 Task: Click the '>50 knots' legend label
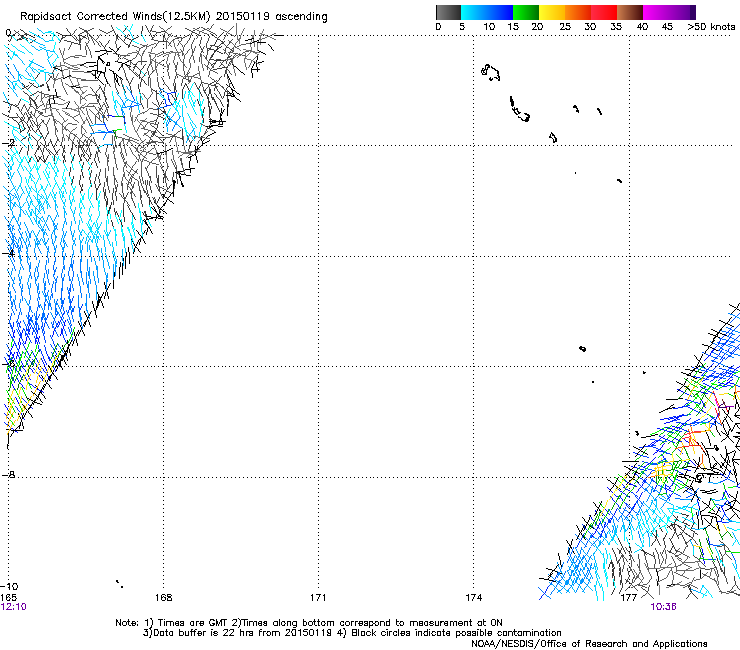711,26
